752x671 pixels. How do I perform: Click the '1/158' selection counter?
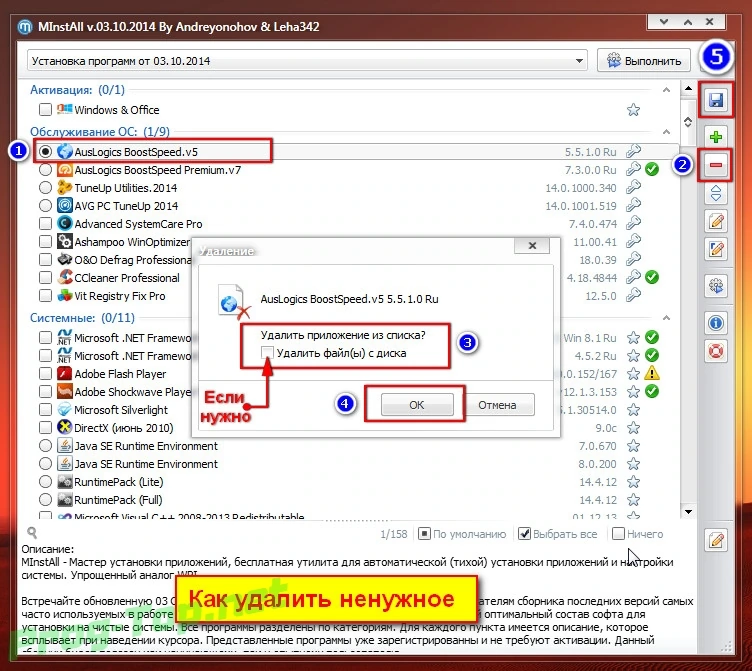(x=393, y=534)
